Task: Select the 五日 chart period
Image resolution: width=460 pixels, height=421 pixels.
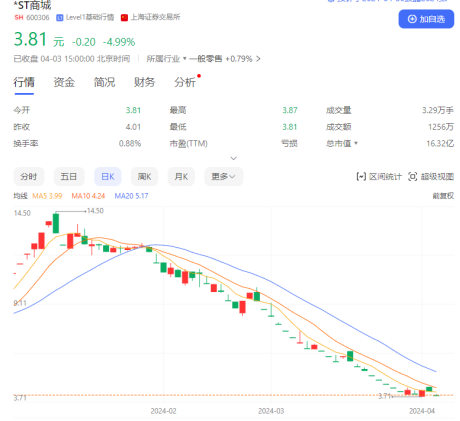Action: 69,176
